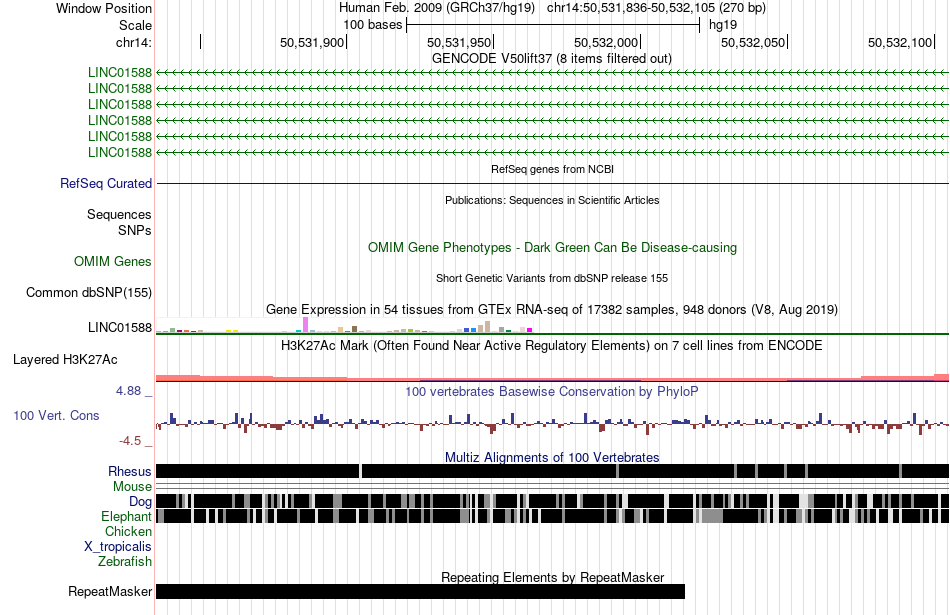Click the 100 bases scale bar
This screenshot has width=950, height=615.
(553, 25)
